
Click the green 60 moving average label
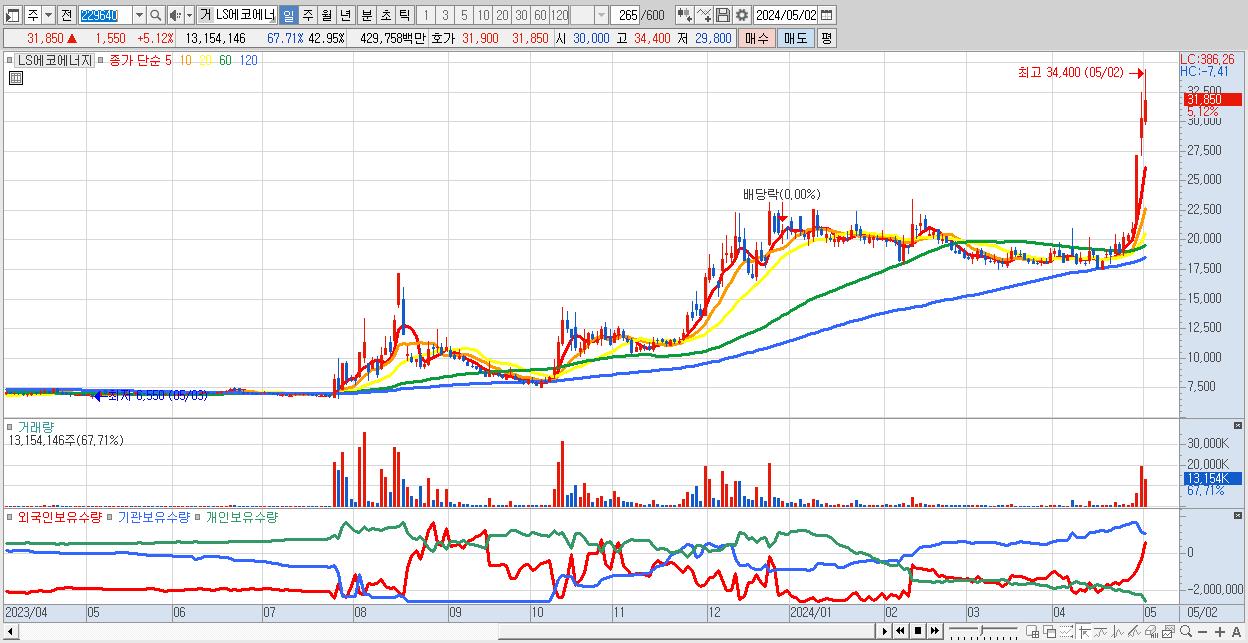click(x=225, y=60)
